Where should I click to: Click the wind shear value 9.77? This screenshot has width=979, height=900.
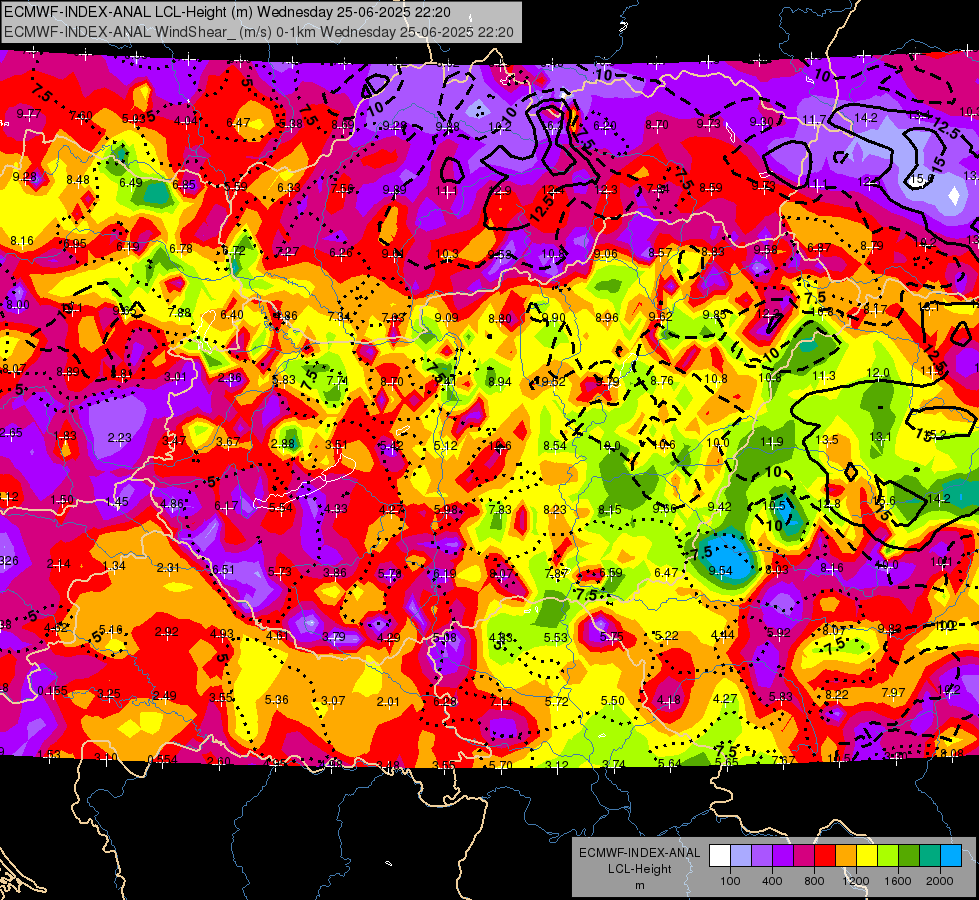pos(29,114)
